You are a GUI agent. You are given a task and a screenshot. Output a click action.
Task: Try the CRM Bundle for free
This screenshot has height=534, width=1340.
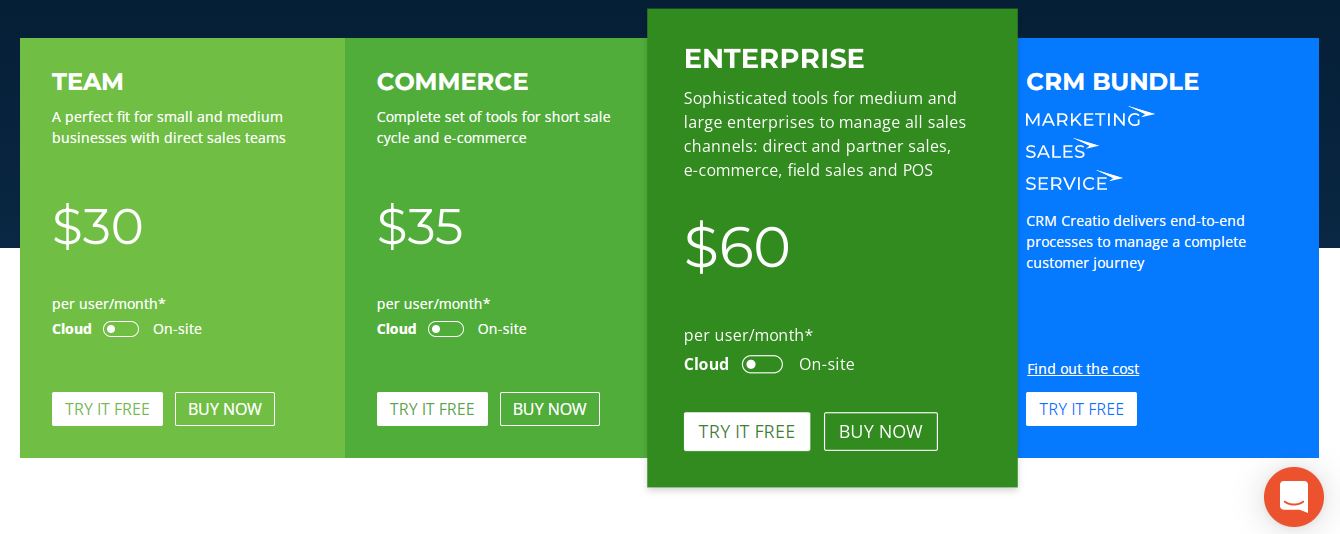(x=1081, y=409)
